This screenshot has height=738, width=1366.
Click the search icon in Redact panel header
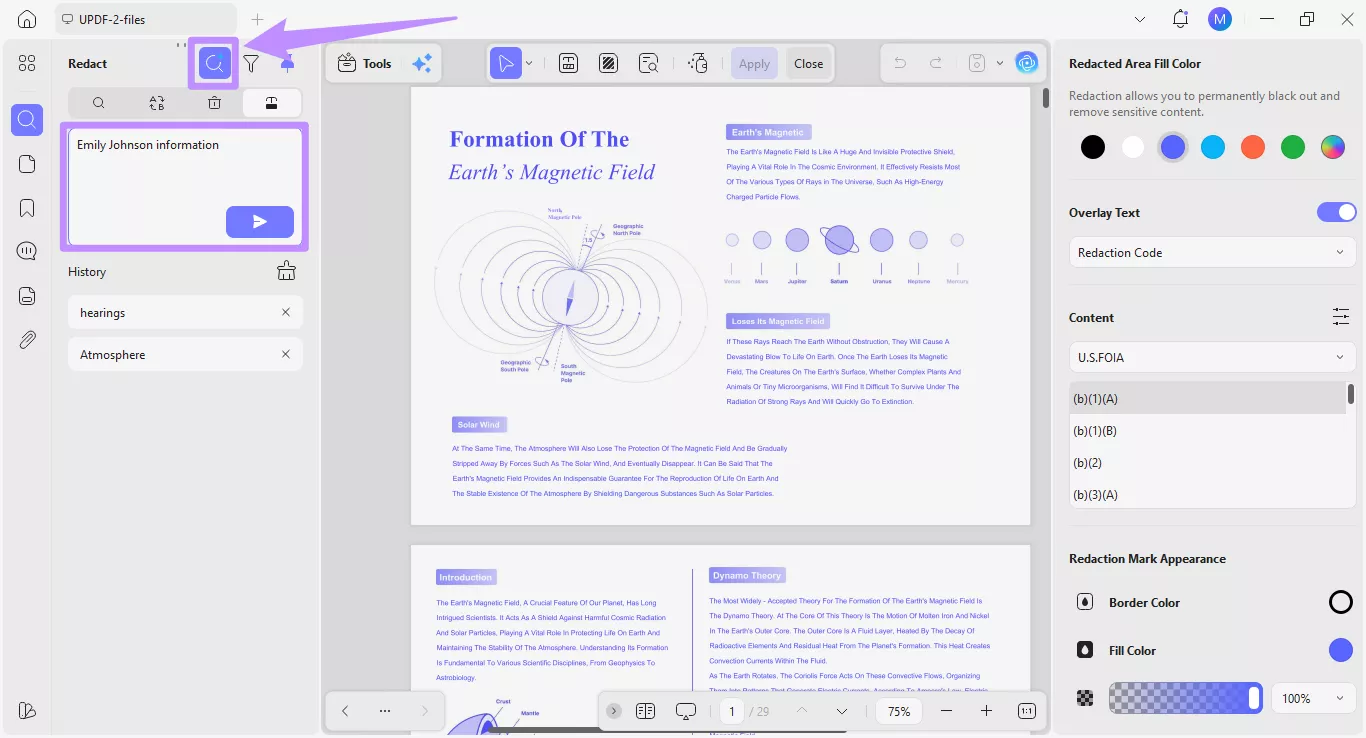click(214, 63)
